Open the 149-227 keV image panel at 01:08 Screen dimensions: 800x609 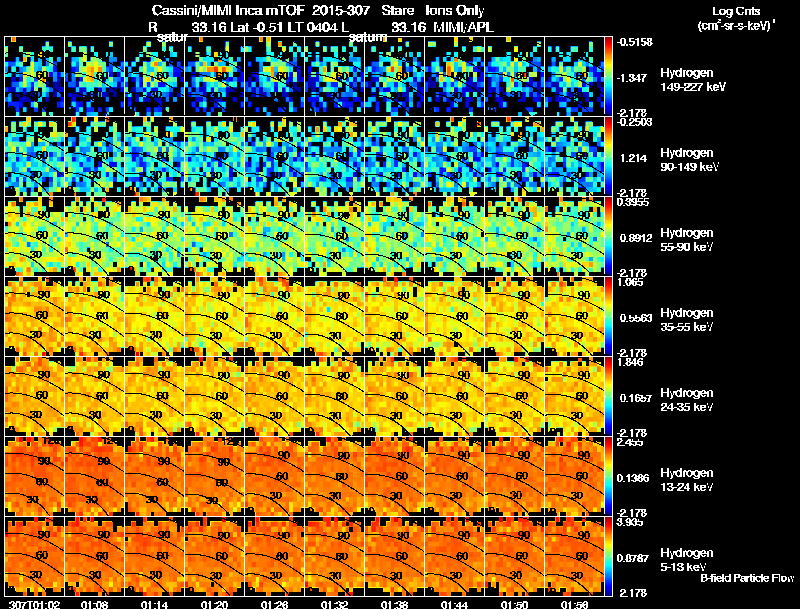94,76
